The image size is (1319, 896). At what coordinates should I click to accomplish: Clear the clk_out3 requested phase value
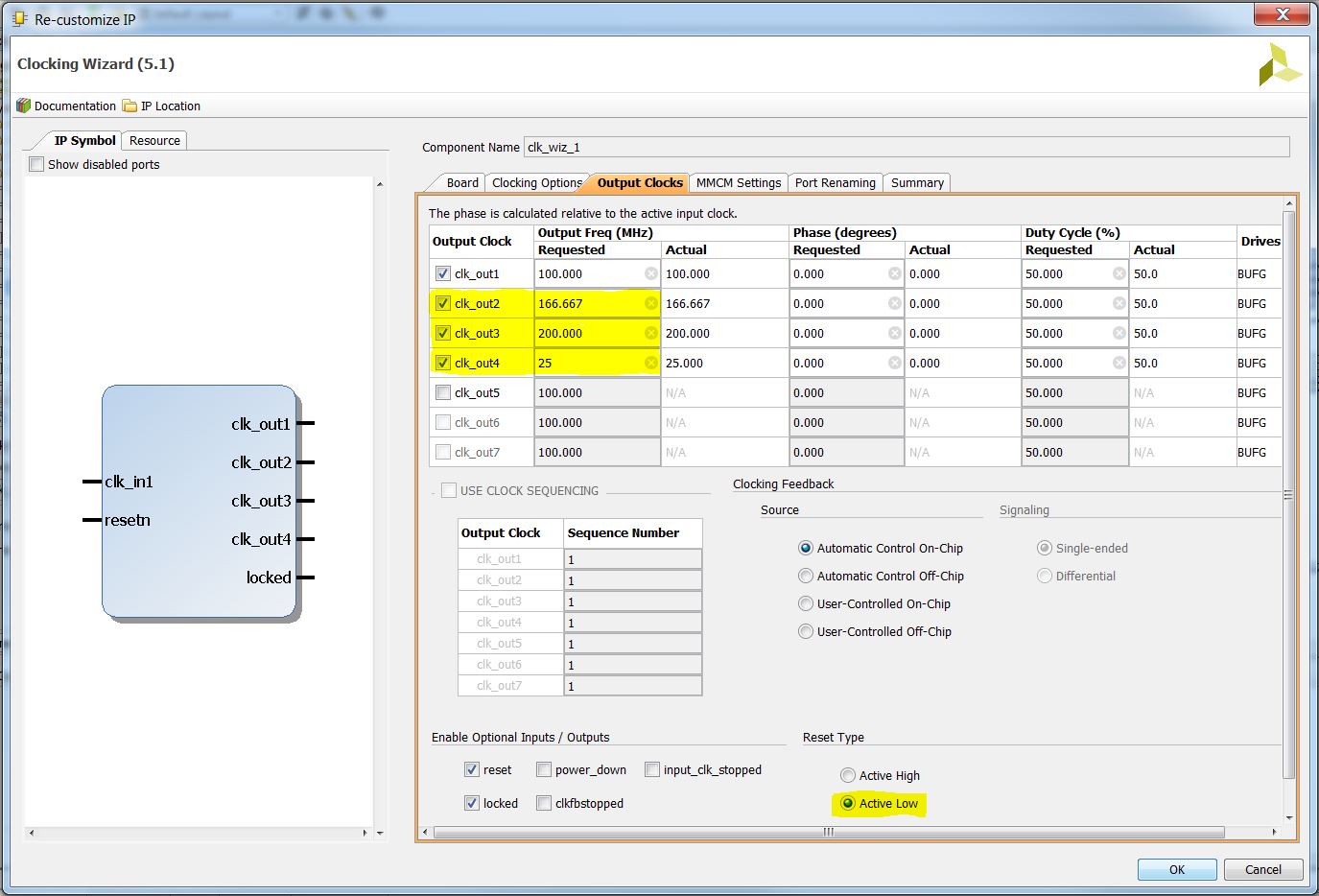[x=895, y=333]
